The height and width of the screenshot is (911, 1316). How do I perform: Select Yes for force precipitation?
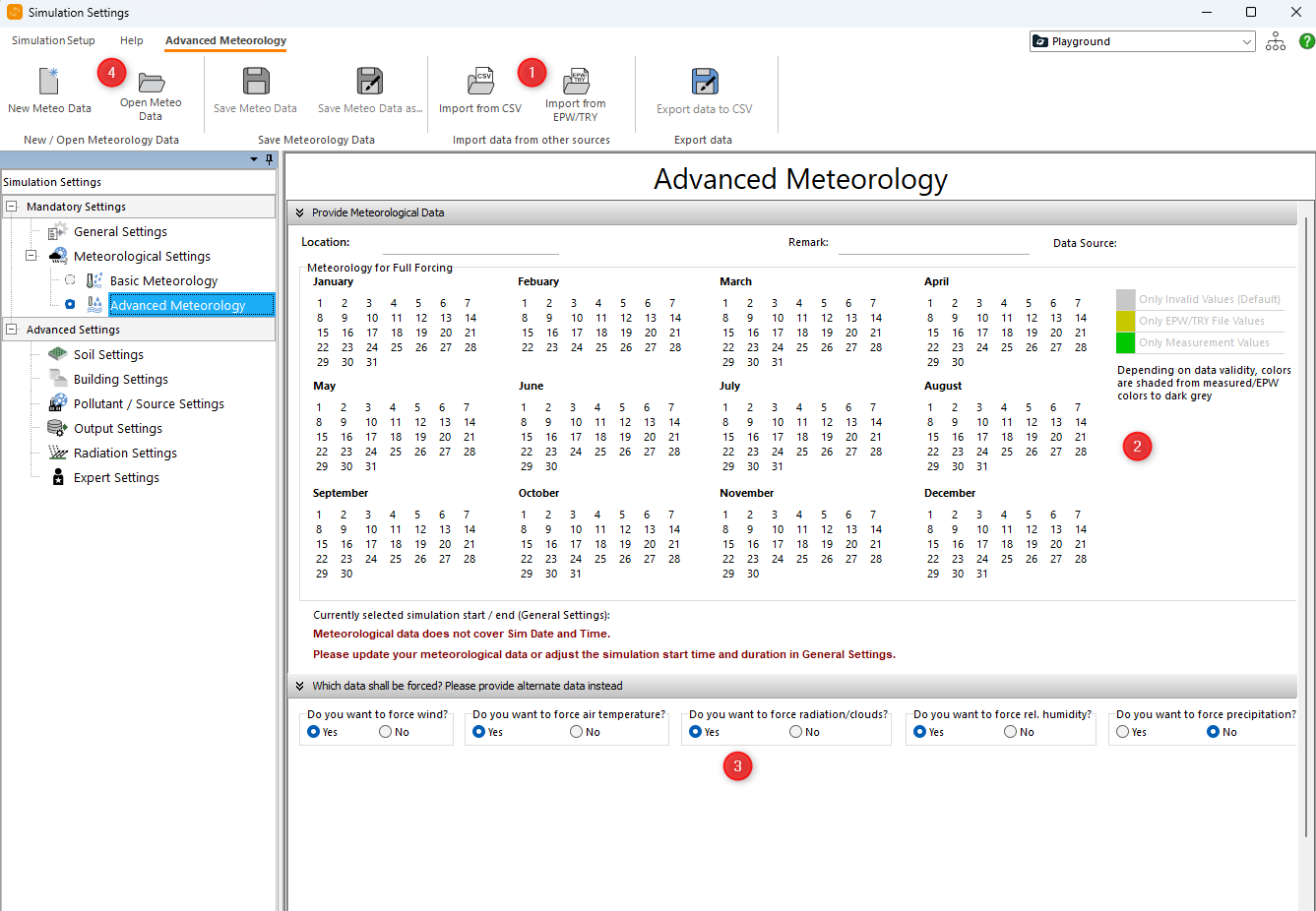click(x=1123, y=732)
